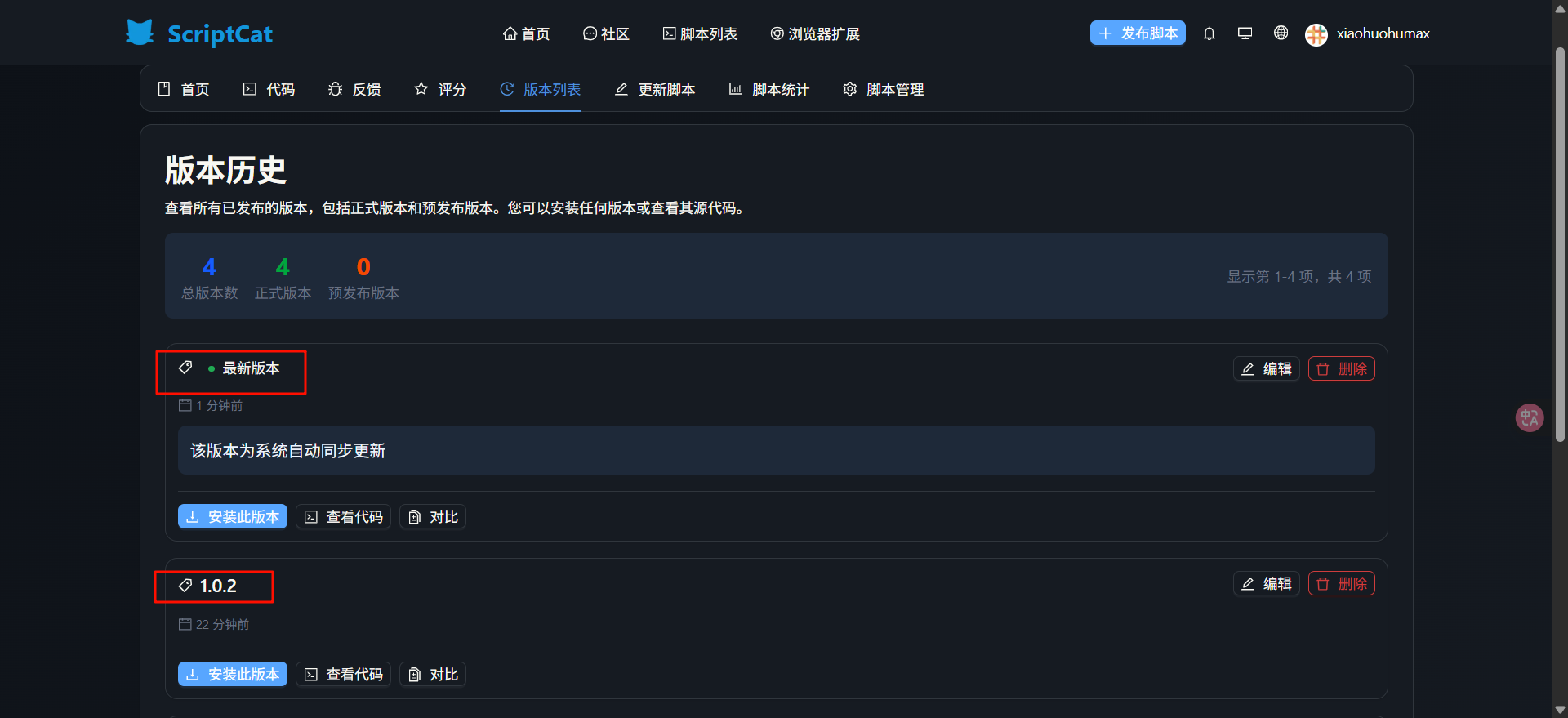Open the globe language selector
This screenshot has width=1568, height=718.
(x=1281, y=33)
